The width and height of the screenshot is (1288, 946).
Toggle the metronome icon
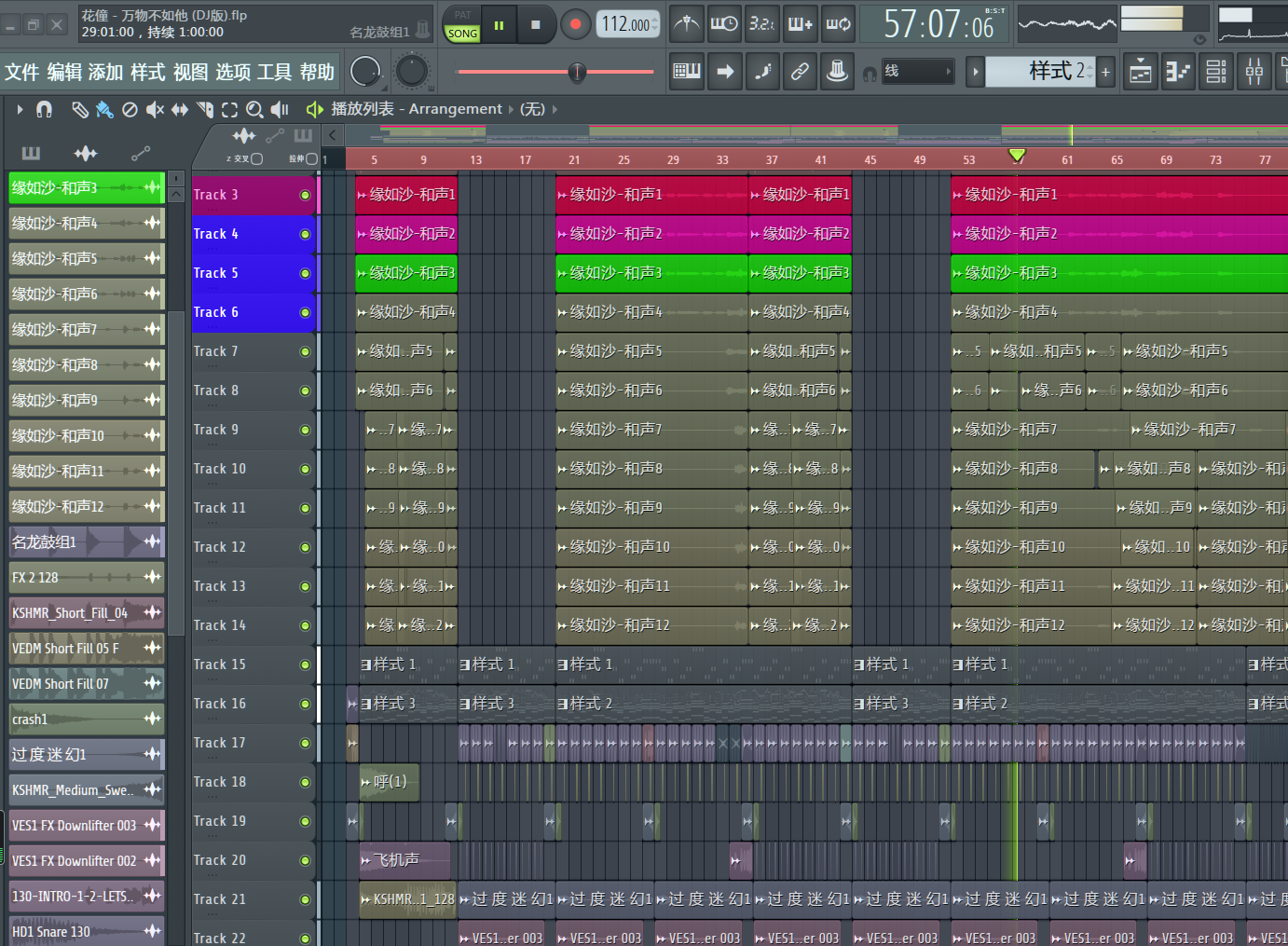pos(687,24)
